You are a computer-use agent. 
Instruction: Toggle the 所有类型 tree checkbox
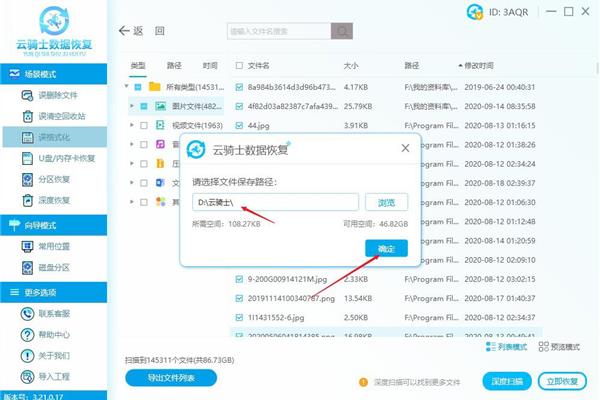(x=138, y=87)
